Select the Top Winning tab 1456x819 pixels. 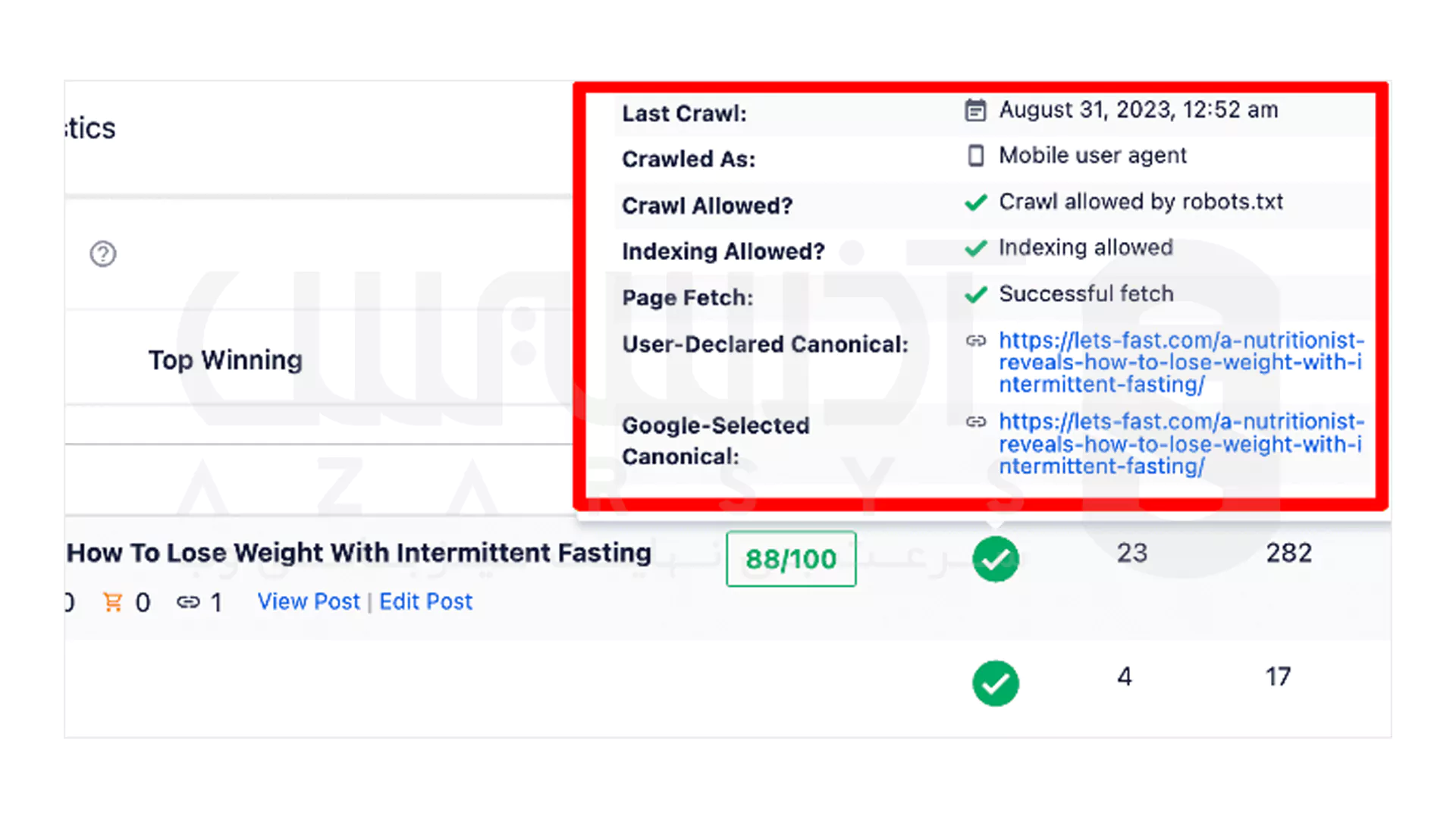(224, 359)
